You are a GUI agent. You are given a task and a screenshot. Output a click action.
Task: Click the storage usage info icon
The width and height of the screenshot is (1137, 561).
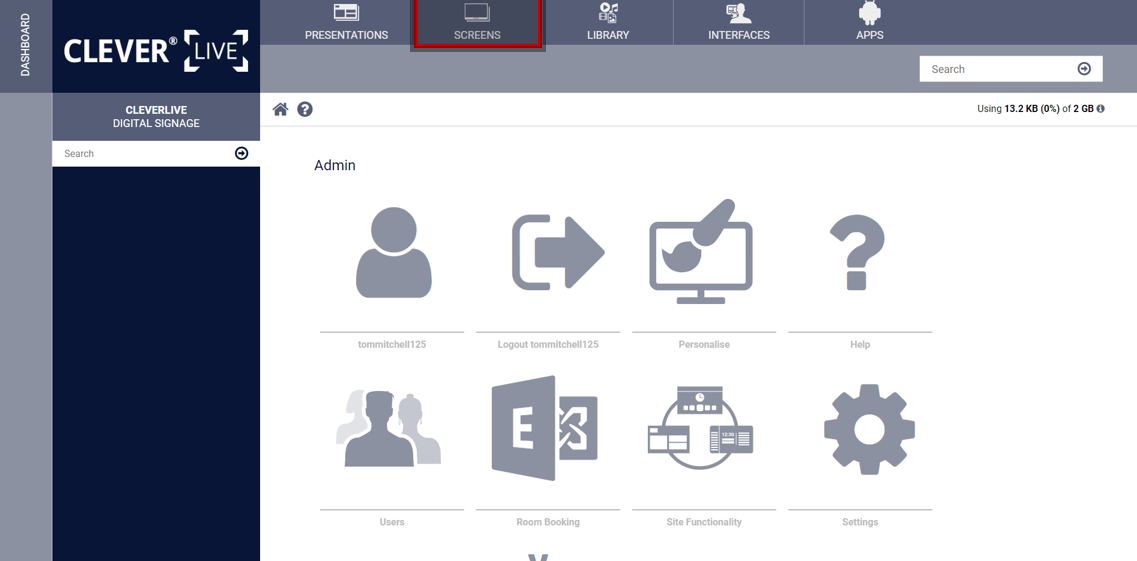pos(1101,109)
